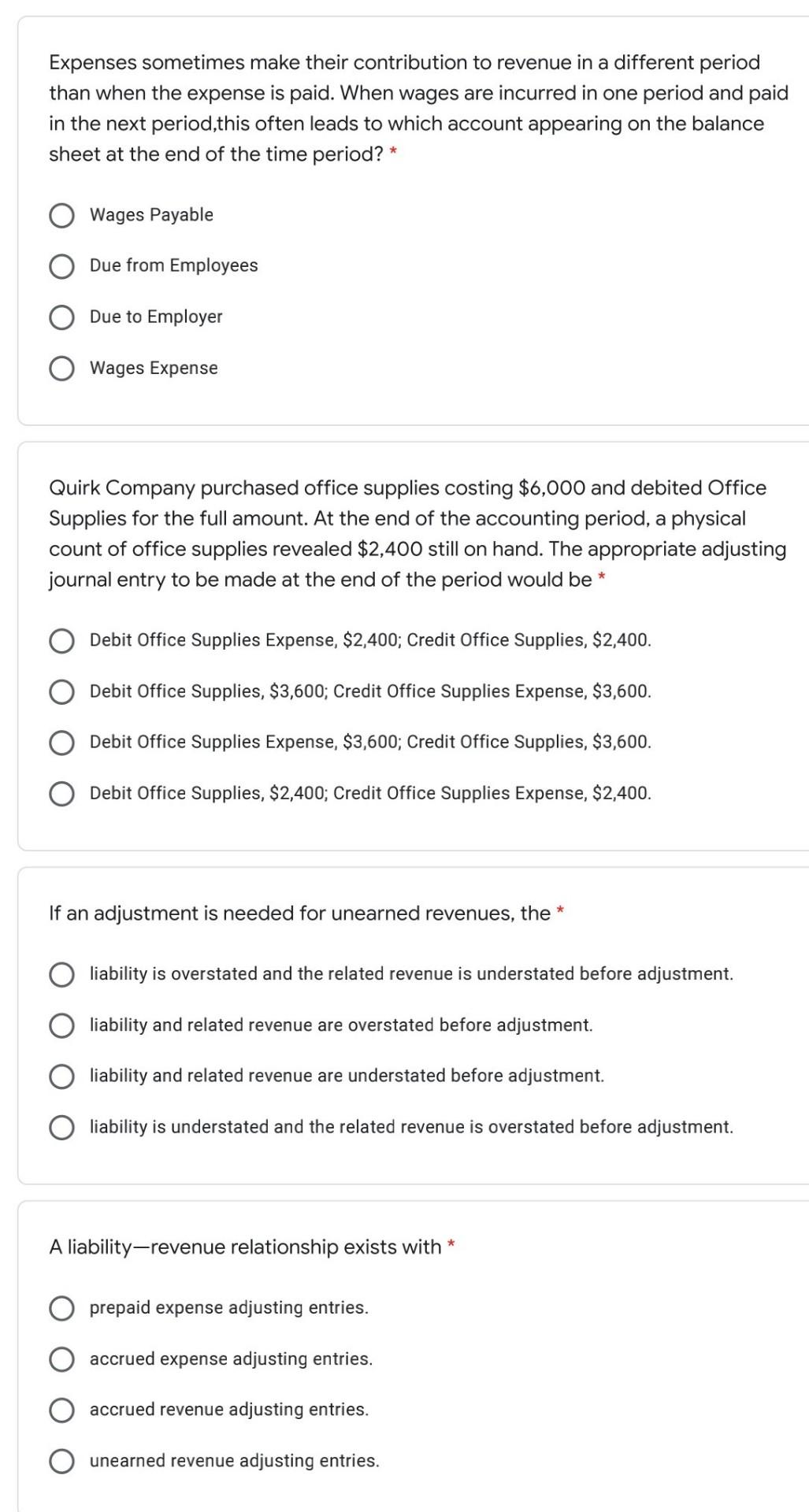Screen dimensions: 809x1512
Task: Choose Debit Office Supplies Expense $2,400 option
Action: 62,640
